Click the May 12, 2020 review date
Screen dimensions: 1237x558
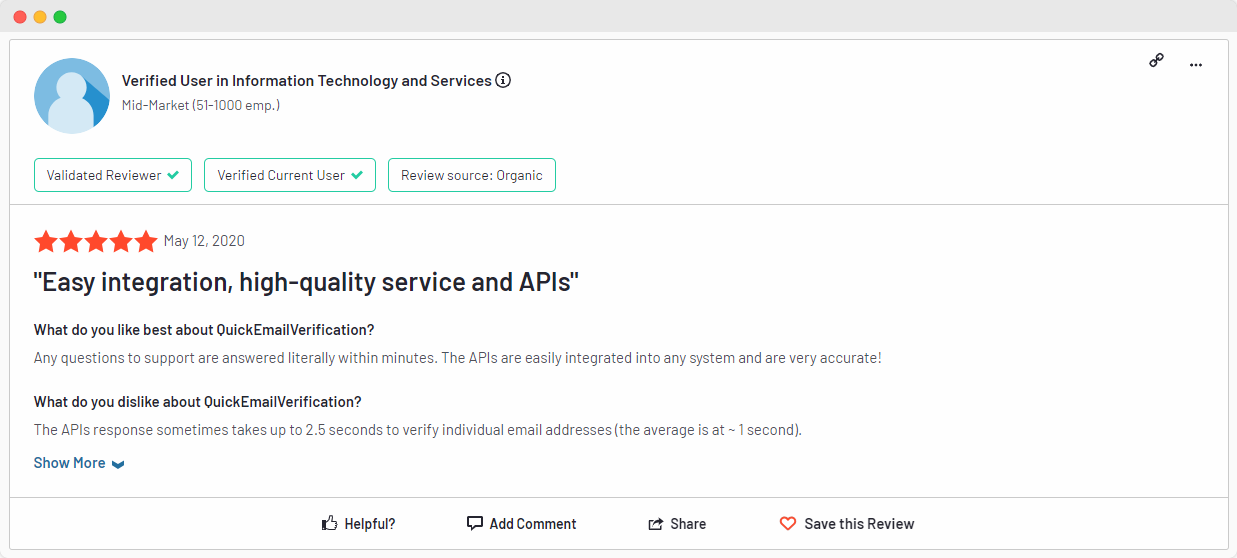pyautogui.click(x=204, y=241)
